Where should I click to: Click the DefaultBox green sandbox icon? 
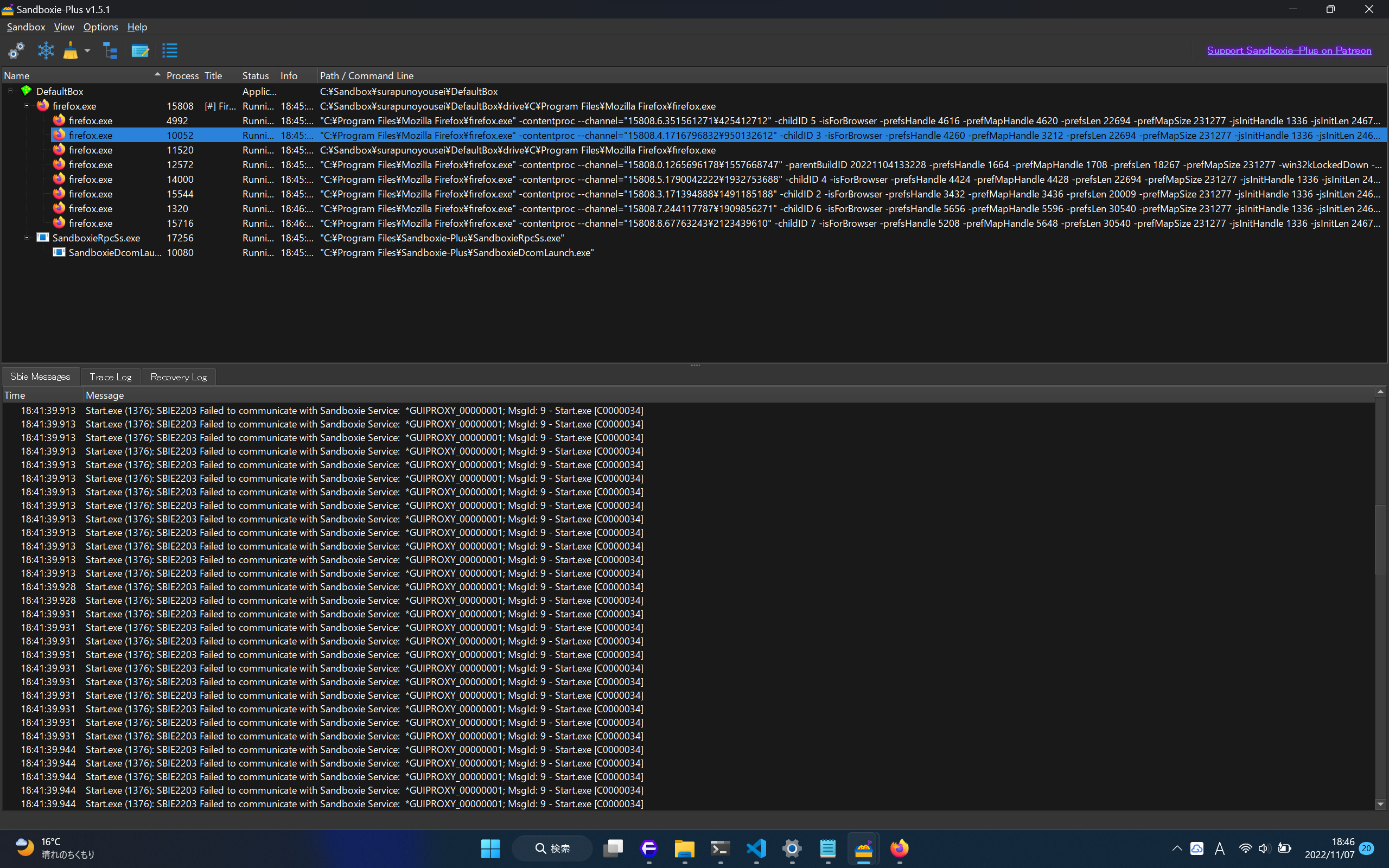(27, 91)
